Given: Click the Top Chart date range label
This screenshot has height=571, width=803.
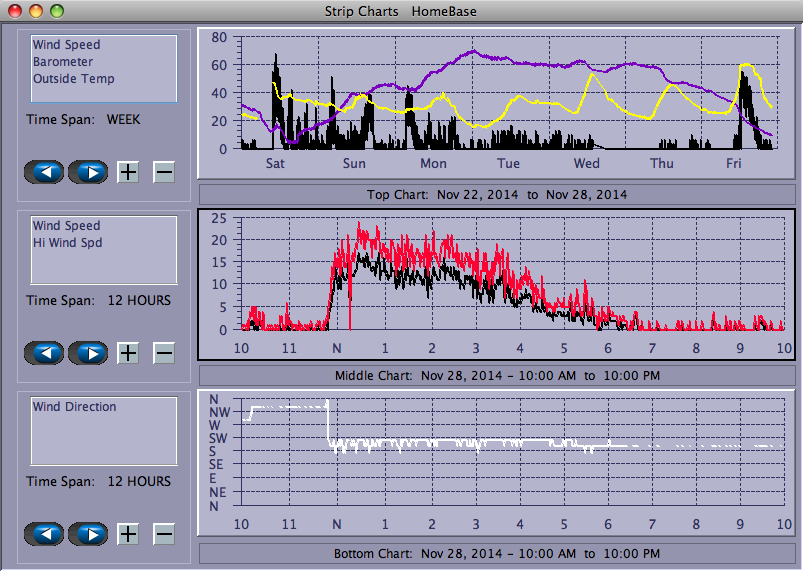Looking at the screenshot, I should tap(497, 195).
